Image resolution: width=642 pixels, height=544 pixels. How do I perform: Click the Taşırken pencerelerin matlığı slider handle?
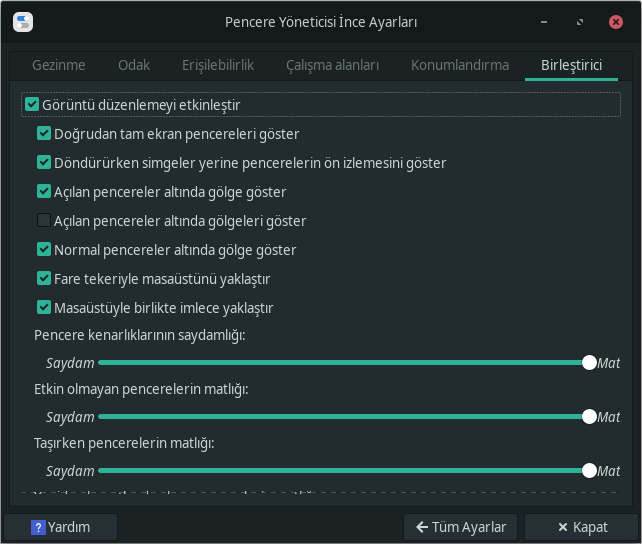[589, 470]
